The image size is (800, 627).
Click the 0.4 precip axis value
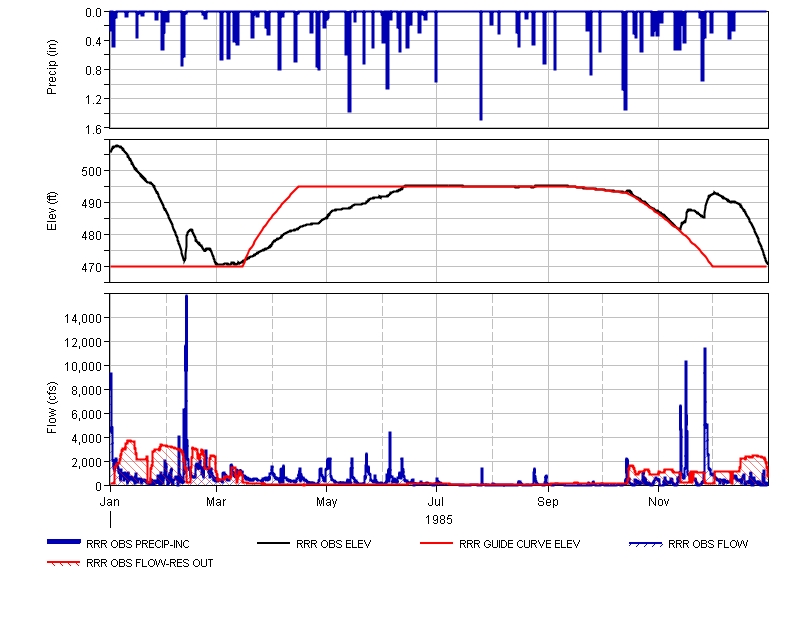coord(93,41)
